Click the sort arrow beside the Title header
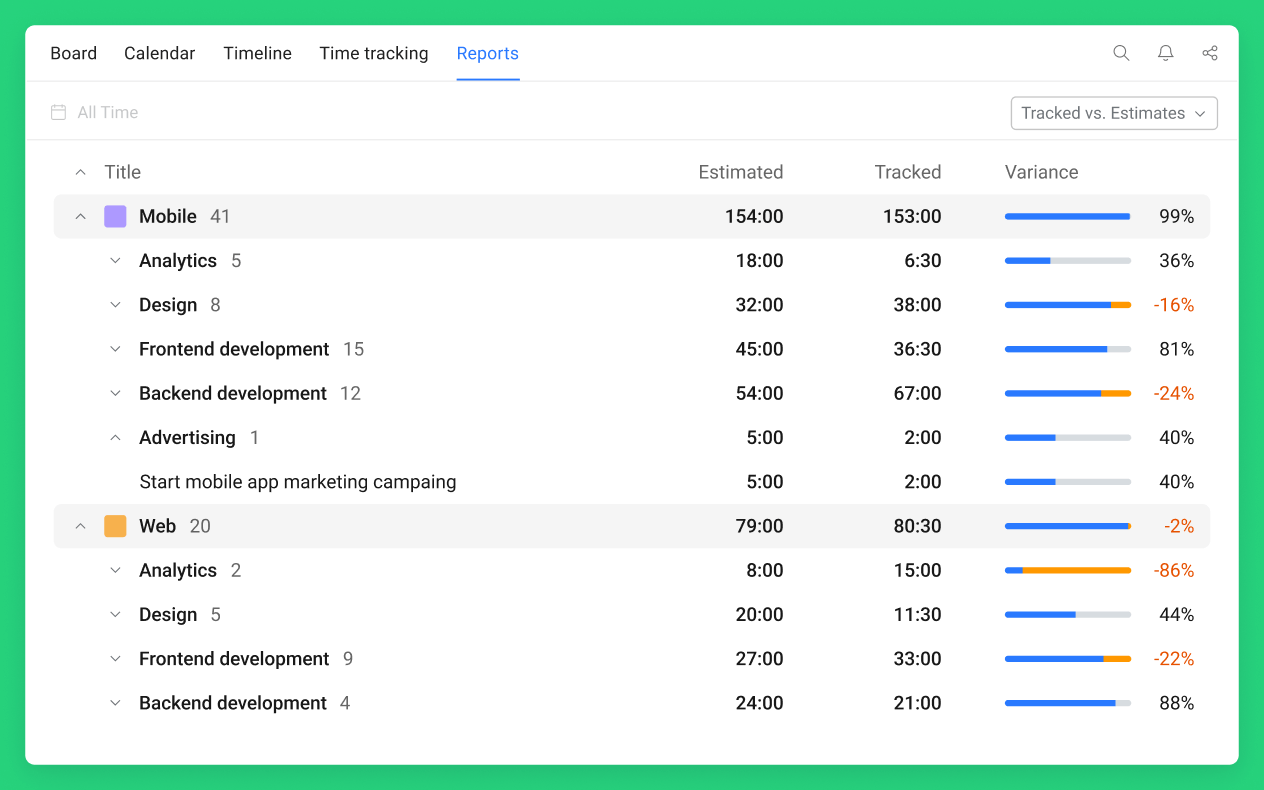The width and height of the screenshot is (1264, 790). pos(80,171)
